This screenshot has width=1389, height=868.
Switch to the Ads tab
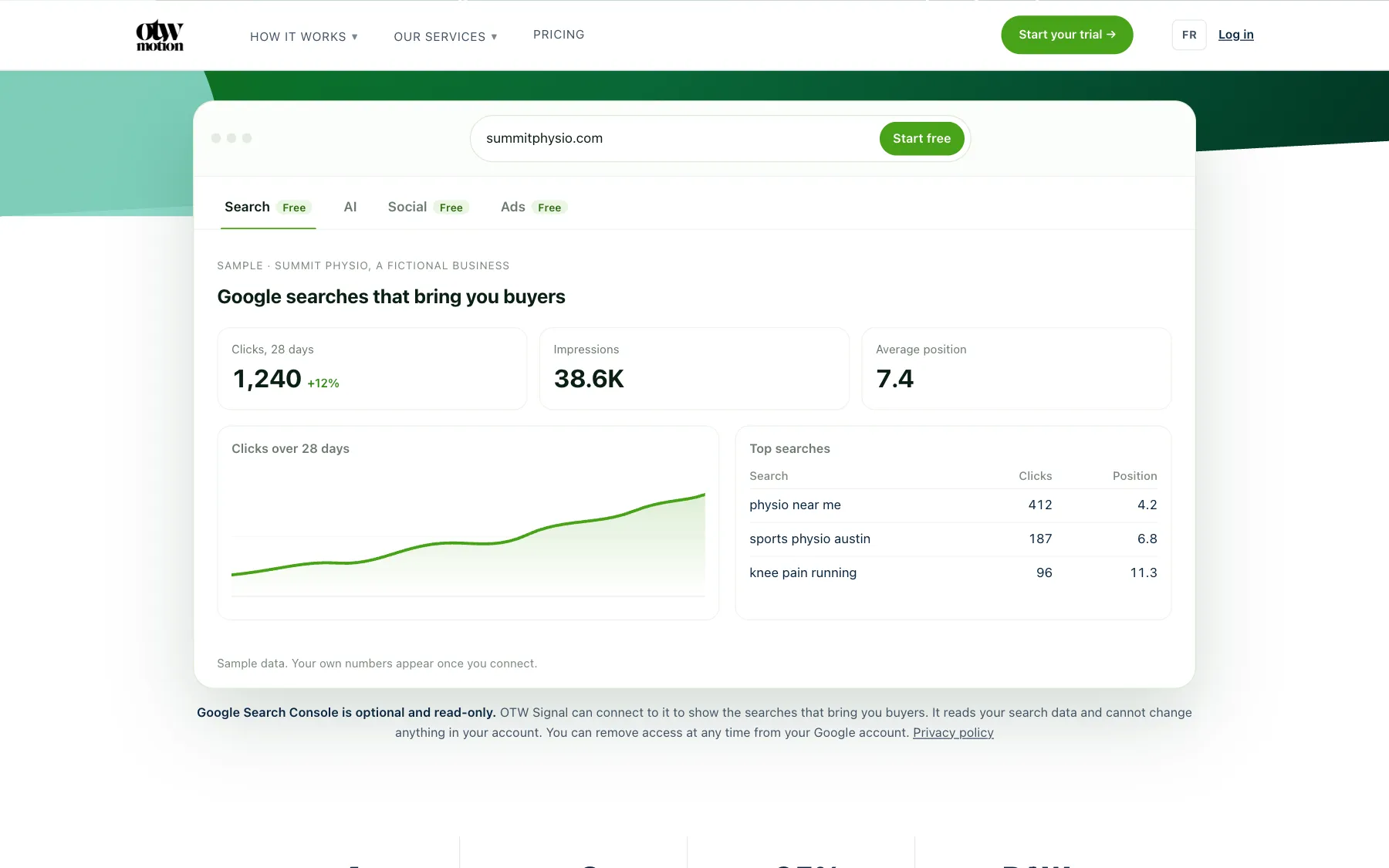[x=534, y=207]
